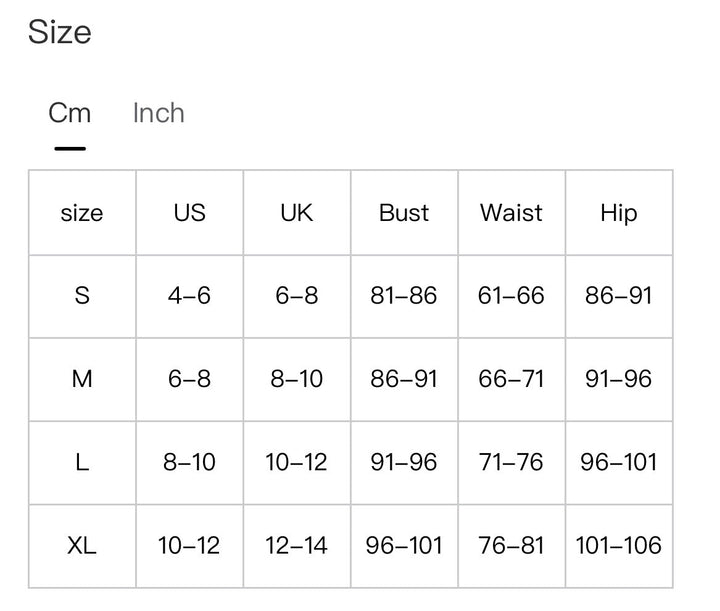This screenshot has width=720, height=611.
Task: Click the US column header
Action: point(190,213)
